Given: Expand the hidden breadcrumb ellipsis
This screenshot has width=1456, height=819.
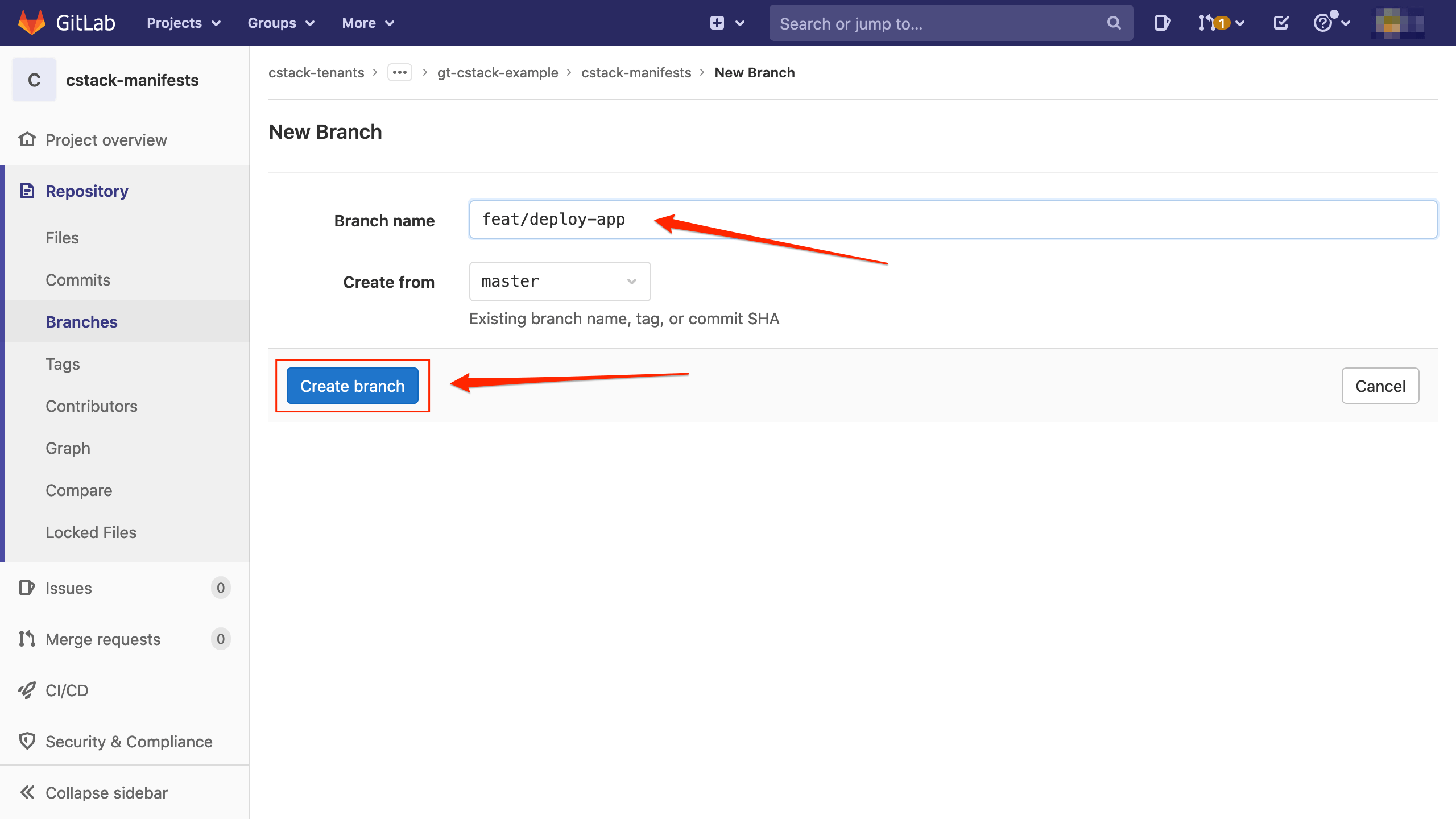Looking at the screenshot, I should 400,72.
